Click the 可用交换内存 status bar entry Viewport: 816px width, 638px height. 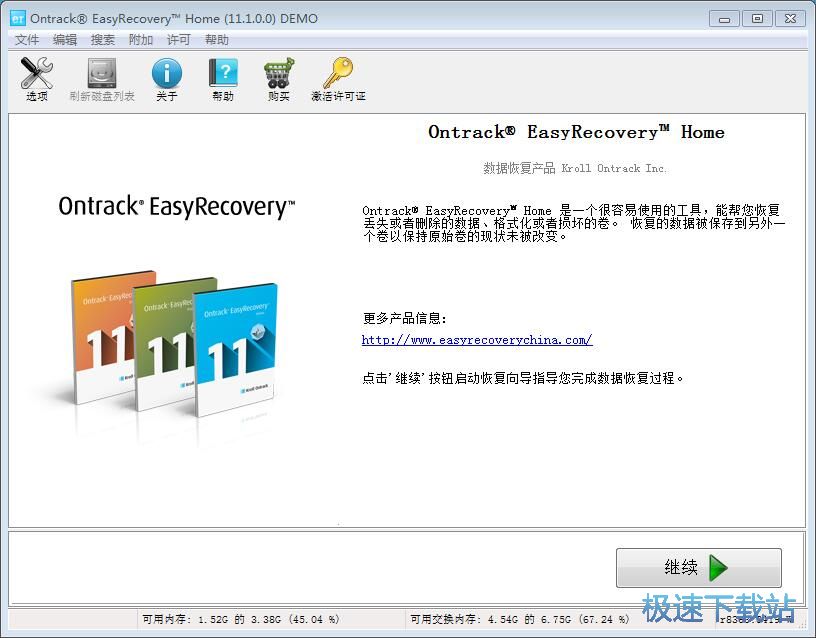click(519, 619)
